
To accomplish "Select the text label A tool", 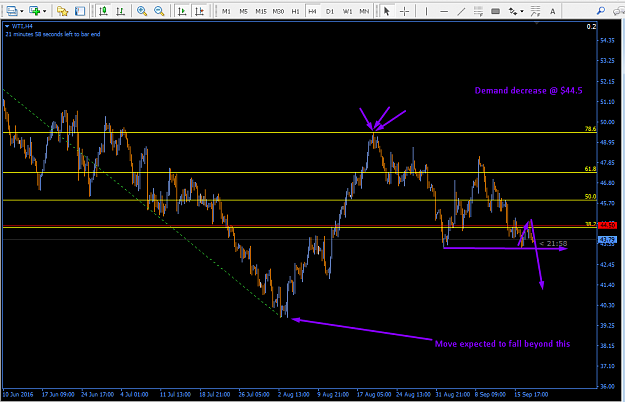I will pyautogui.click(x=552, y=12).
